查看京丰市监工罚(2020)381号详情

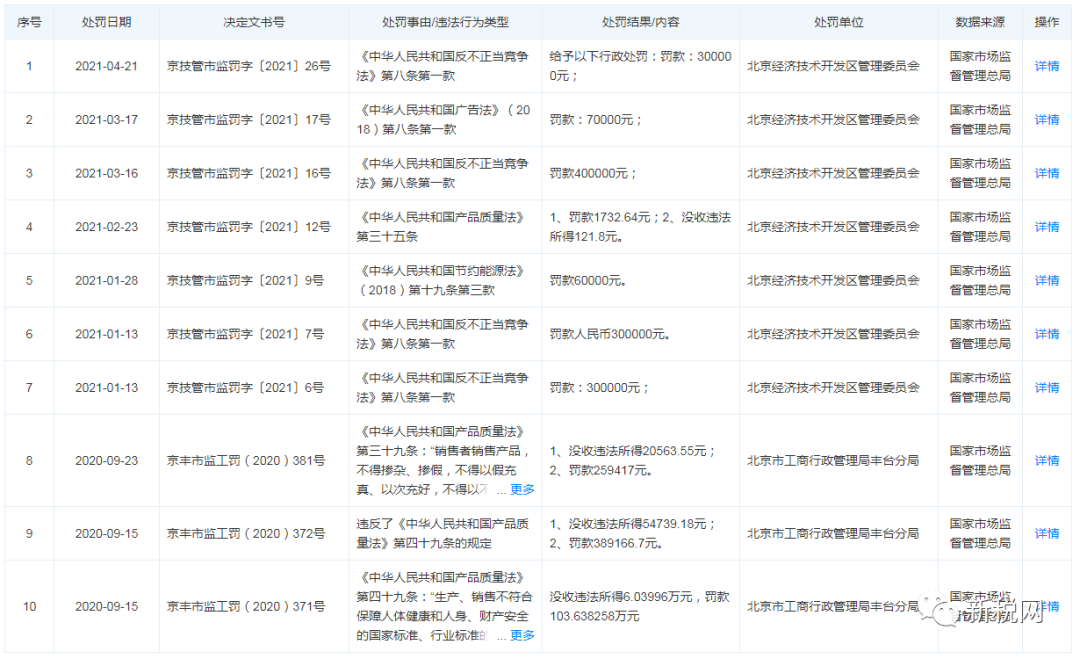(1046, 461)
